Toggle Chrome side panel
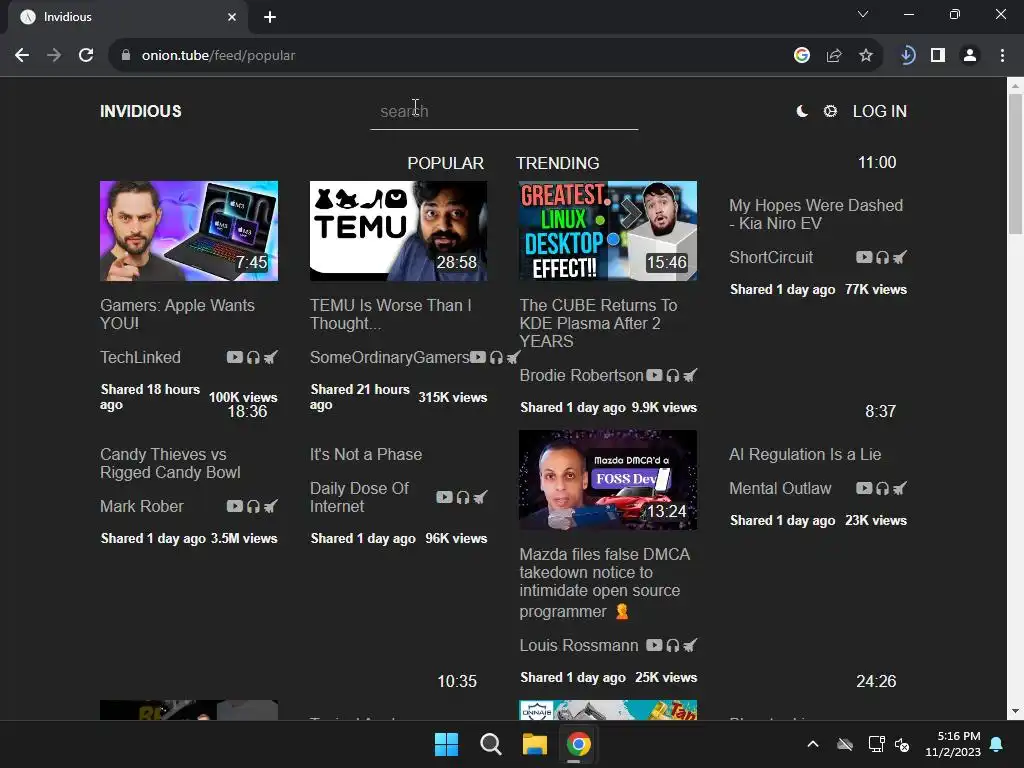The height and width of the screenshot is (768, 1024). click(938, 56)
